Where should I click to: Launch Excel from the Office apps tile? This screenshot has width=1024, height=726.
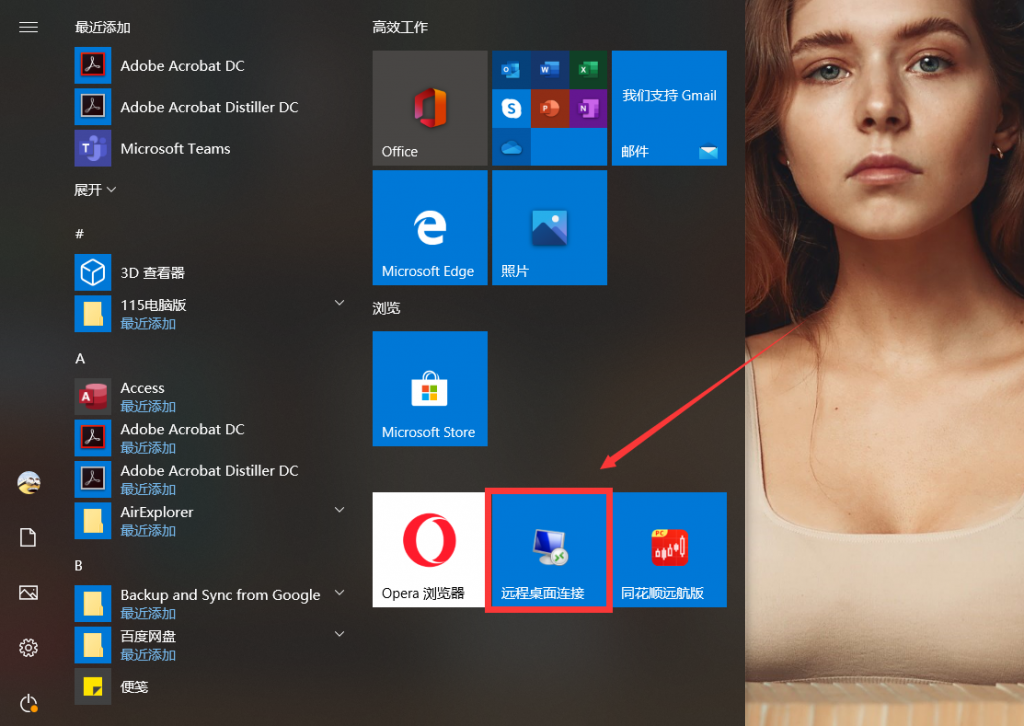(x=588, y=69)
